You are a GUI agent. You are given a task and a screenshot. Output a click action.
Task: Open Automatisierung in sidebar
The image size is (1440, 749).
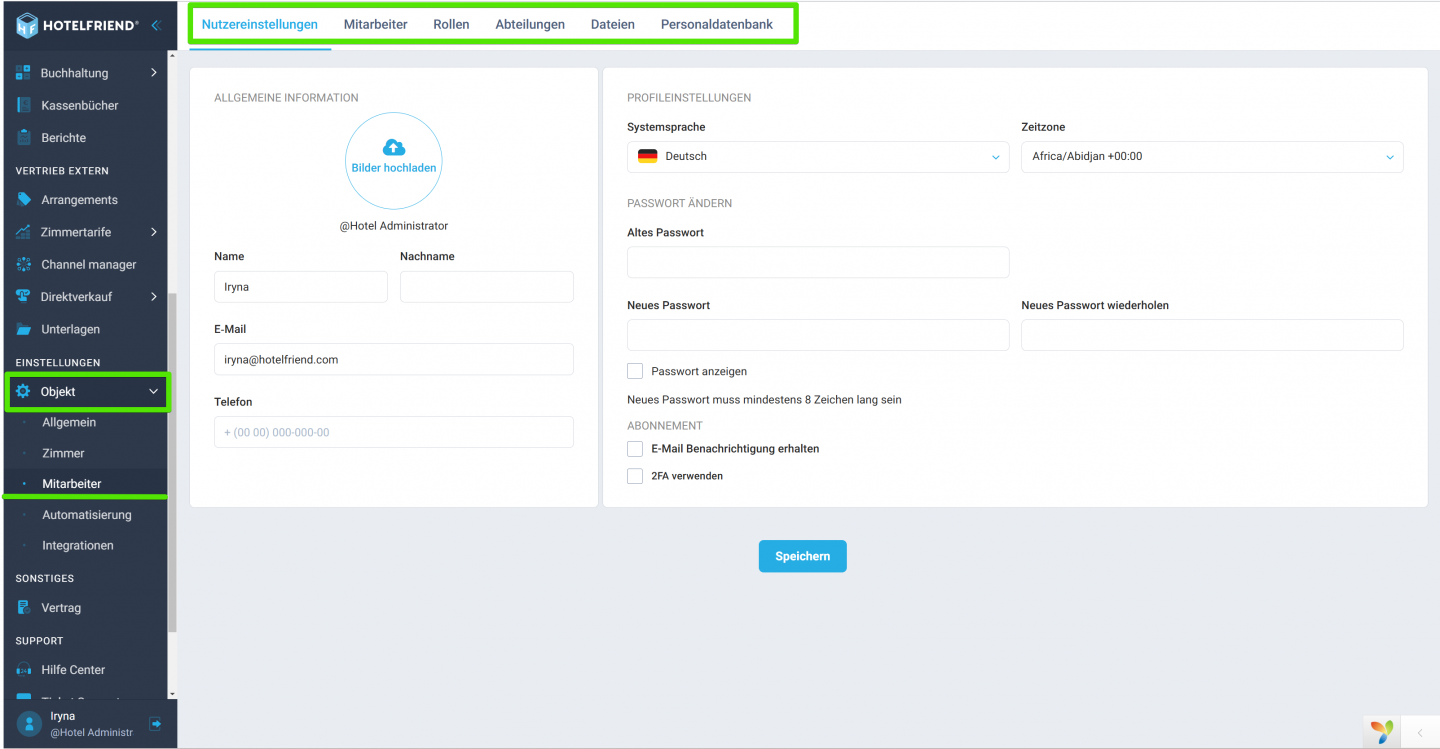(87, 515)
